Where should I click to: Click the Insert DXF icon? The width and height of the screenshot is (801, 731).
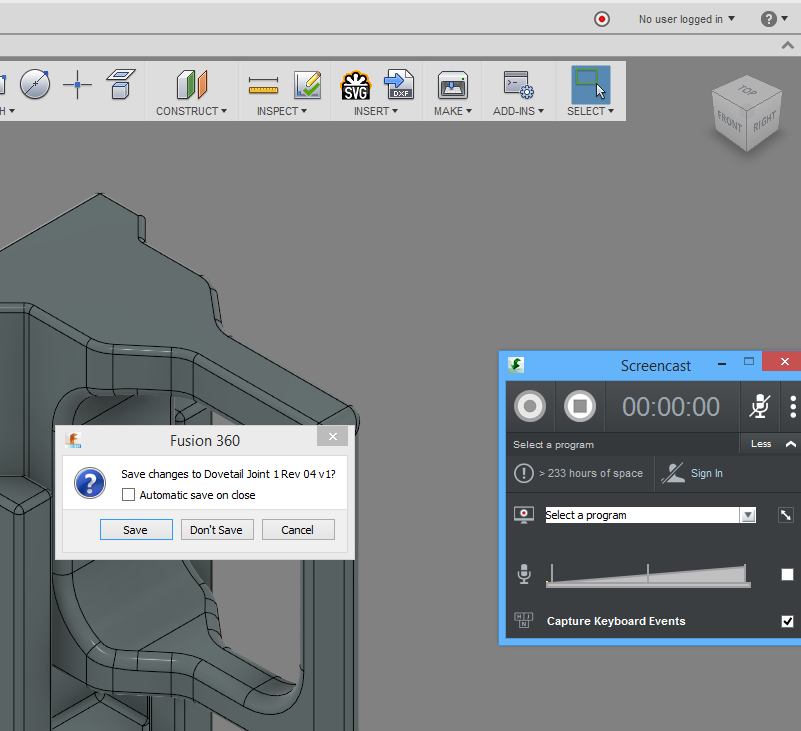398,84
